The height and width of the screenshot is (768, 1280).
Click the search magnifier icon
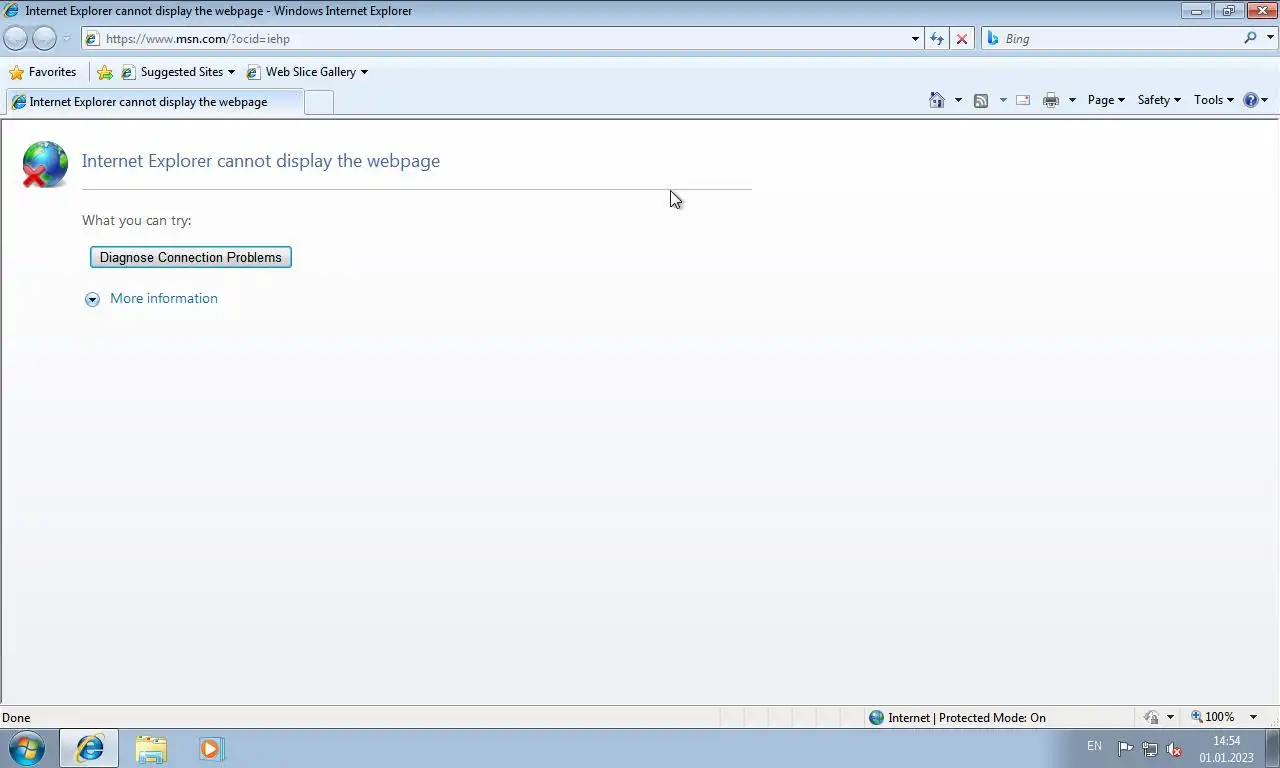click(x=1250, y=38)
